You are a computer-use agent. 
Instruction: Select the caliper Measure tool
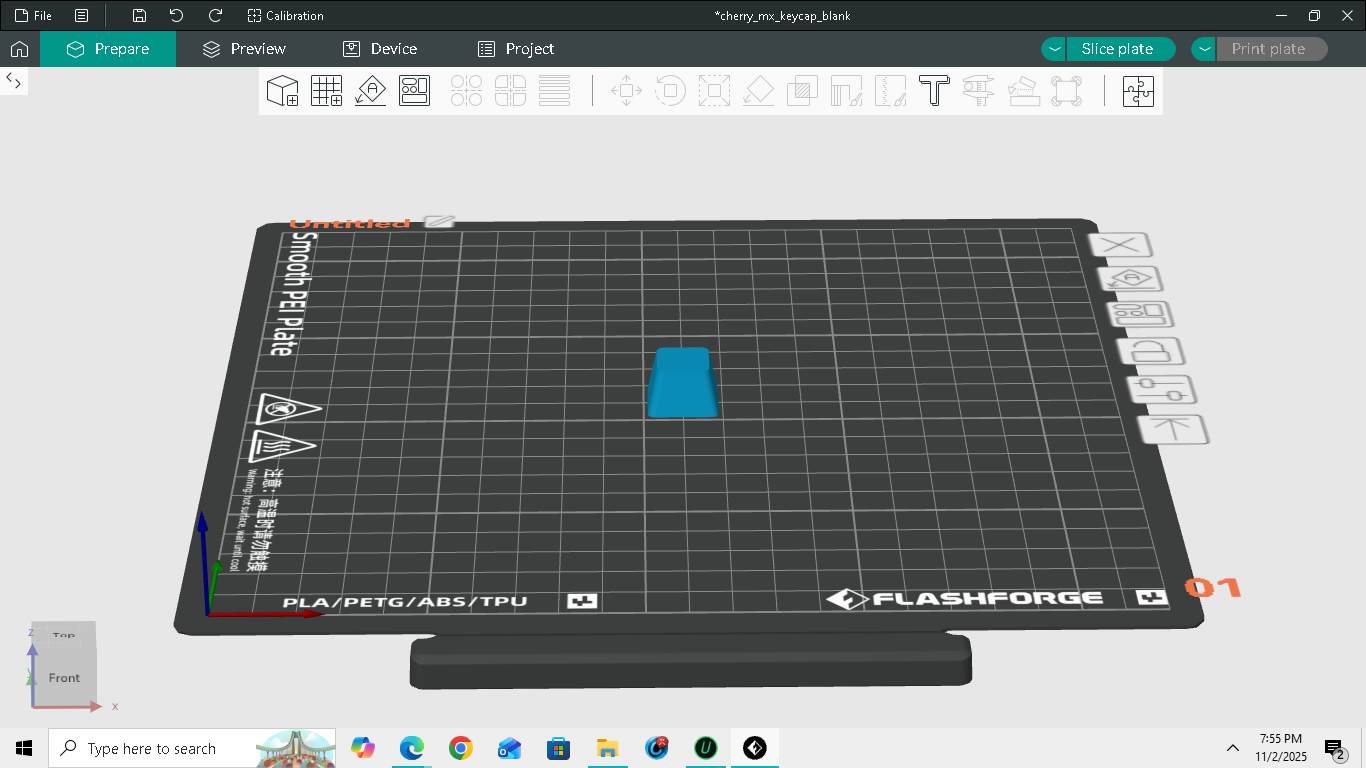978,91
